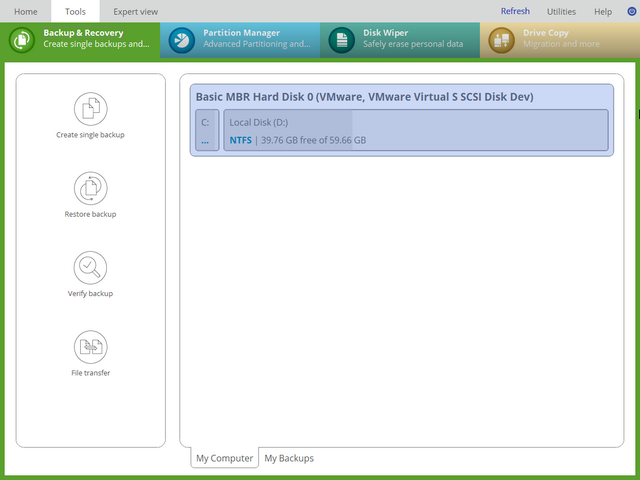The height and width of the screenshot is (480, 640).
Task: Click the Create single backup icon
Action: (x=90, y=108)
